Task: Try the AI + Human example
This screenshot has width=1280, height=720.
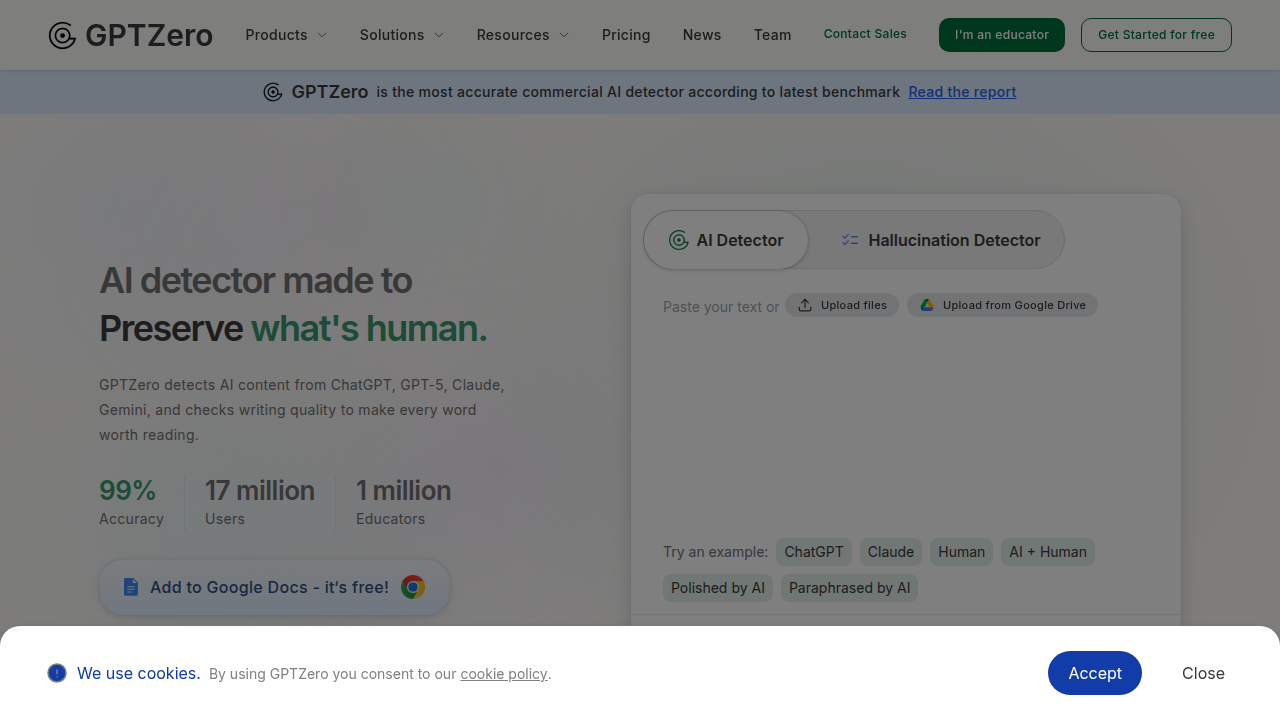Action: click(x=1048, y=552)
